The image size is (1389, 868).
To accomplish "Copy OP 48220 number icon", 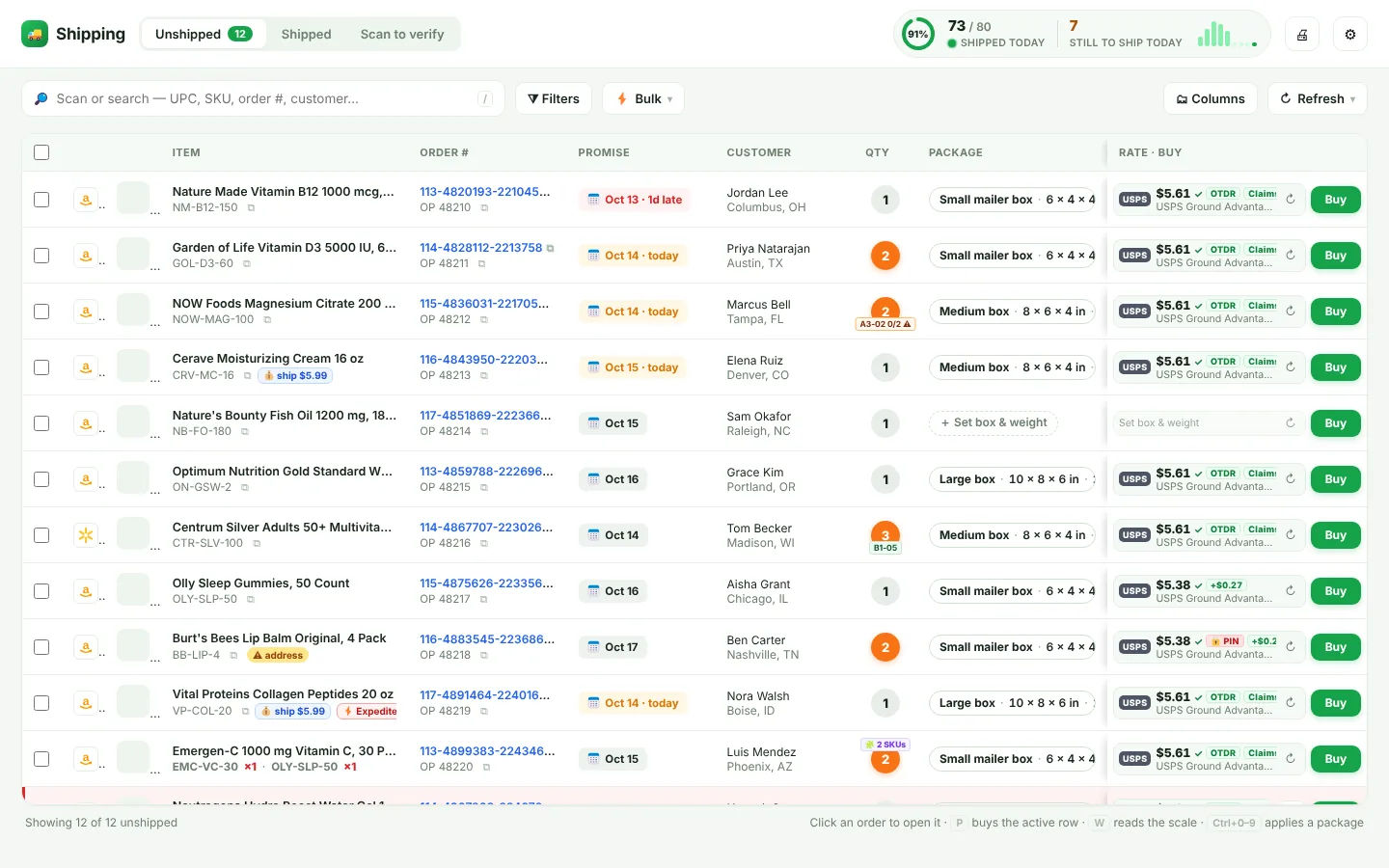I will point(486,768).
